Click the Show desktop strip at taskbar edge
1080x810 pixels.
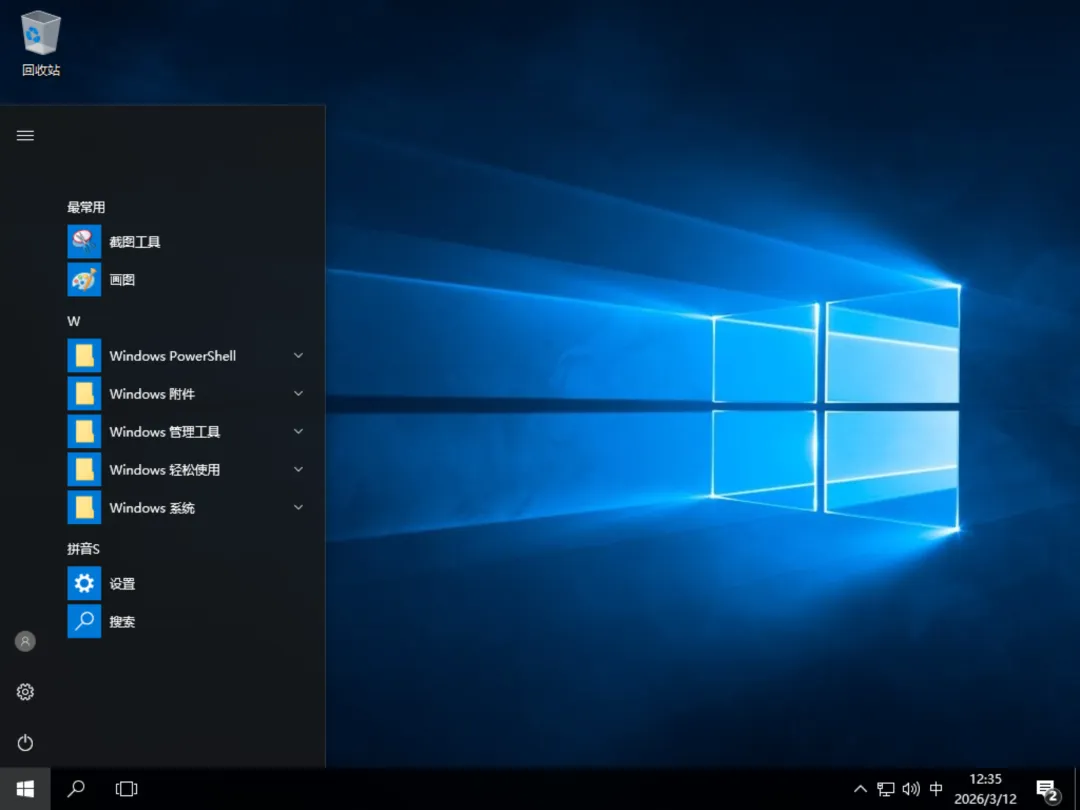[1077, 789]
